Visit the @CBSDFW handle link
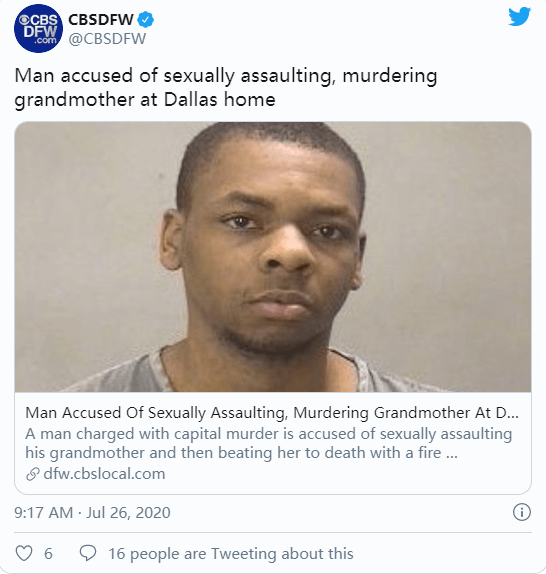The height and width of the screenshot is (574, 546). [x=107, y=39]
